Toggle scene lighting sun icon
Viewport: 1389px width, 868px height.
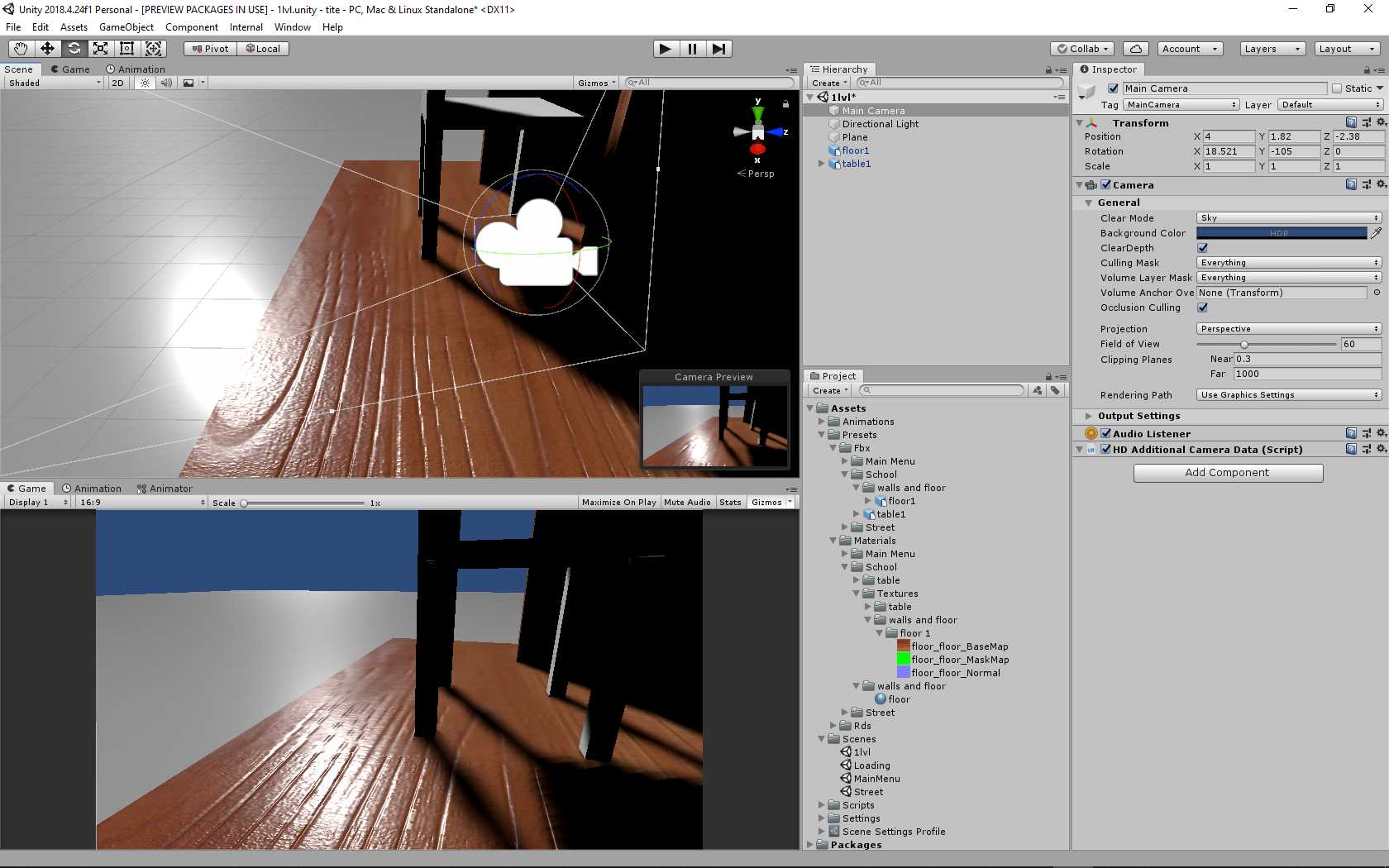pyautogui.click(x=145, y=83)
